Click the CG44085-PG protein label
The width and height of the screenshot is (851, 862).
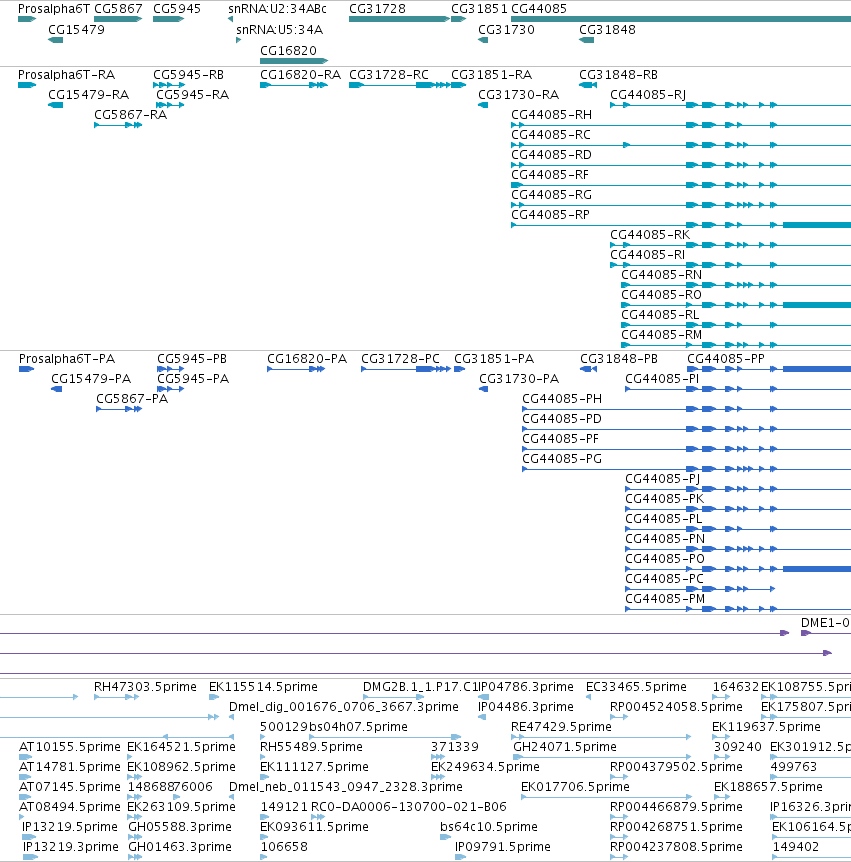click(562, 459)
